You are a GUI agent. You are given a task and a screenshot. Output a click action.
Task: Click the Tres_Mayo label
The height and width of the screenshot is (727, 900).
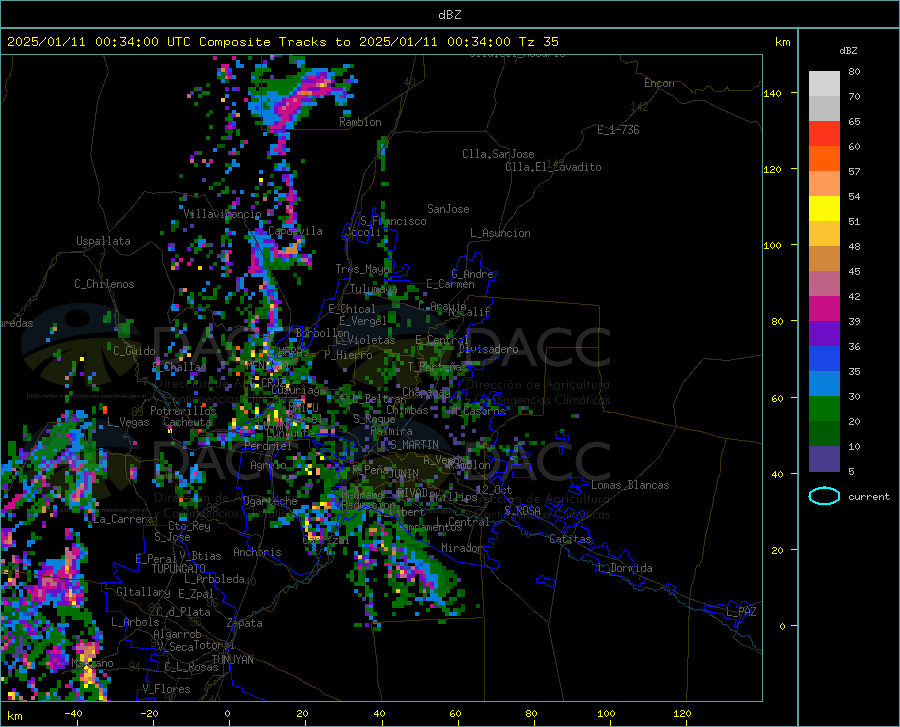pos(362,269)
